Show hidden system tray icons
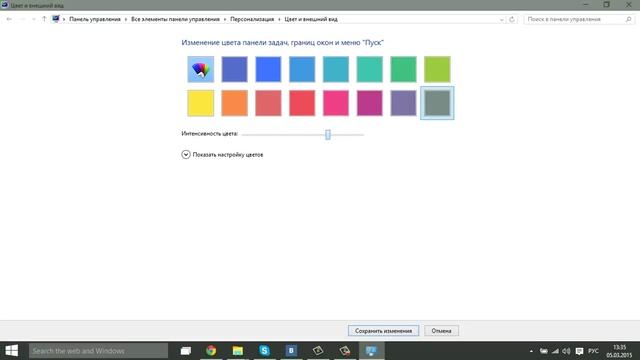This screenshot has height=360, width=640. 531,351
